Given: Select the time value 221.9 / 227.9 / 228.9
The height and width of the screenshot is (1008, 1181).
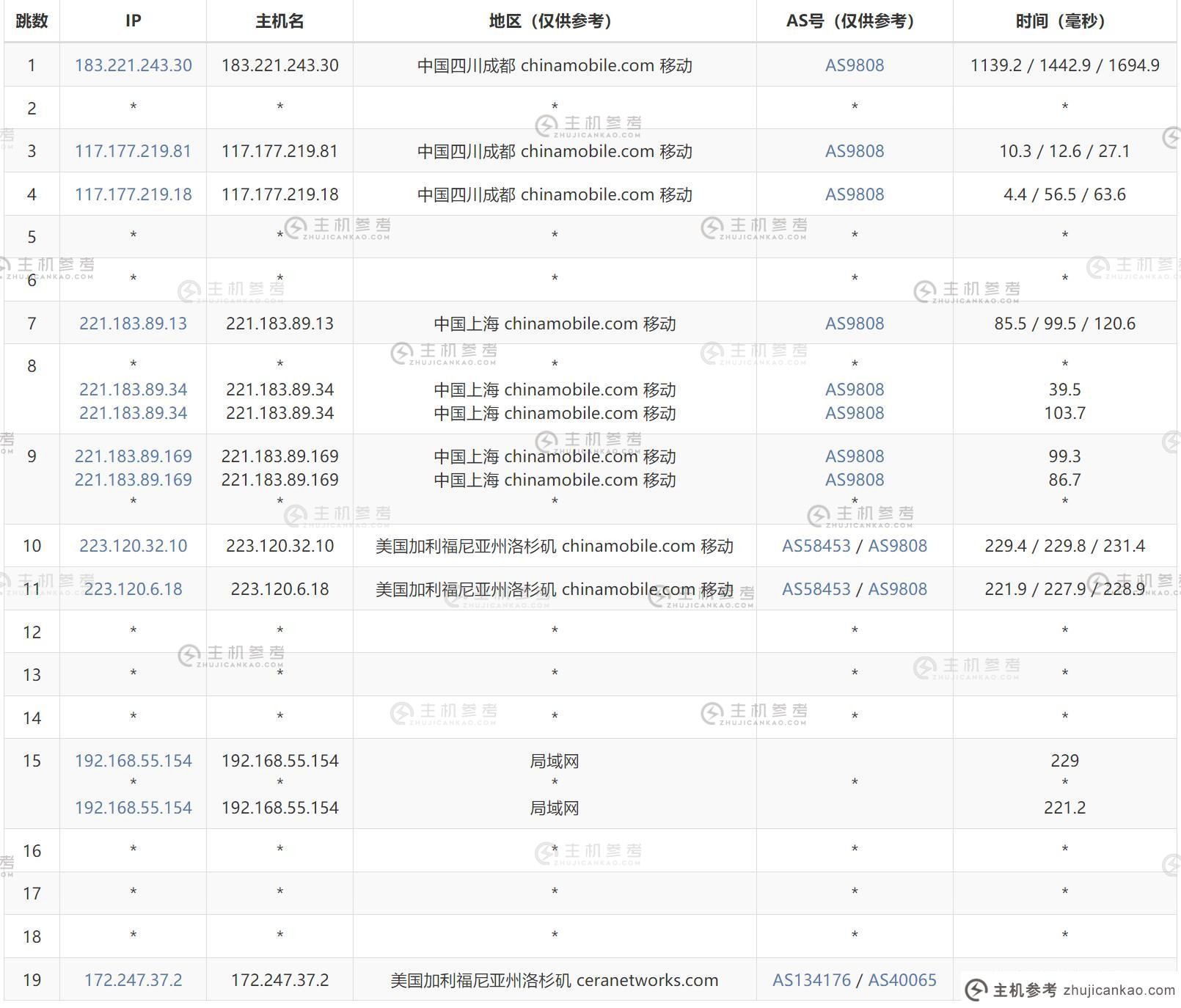Looking at the screenshot, I should (x=1064, y=589).
